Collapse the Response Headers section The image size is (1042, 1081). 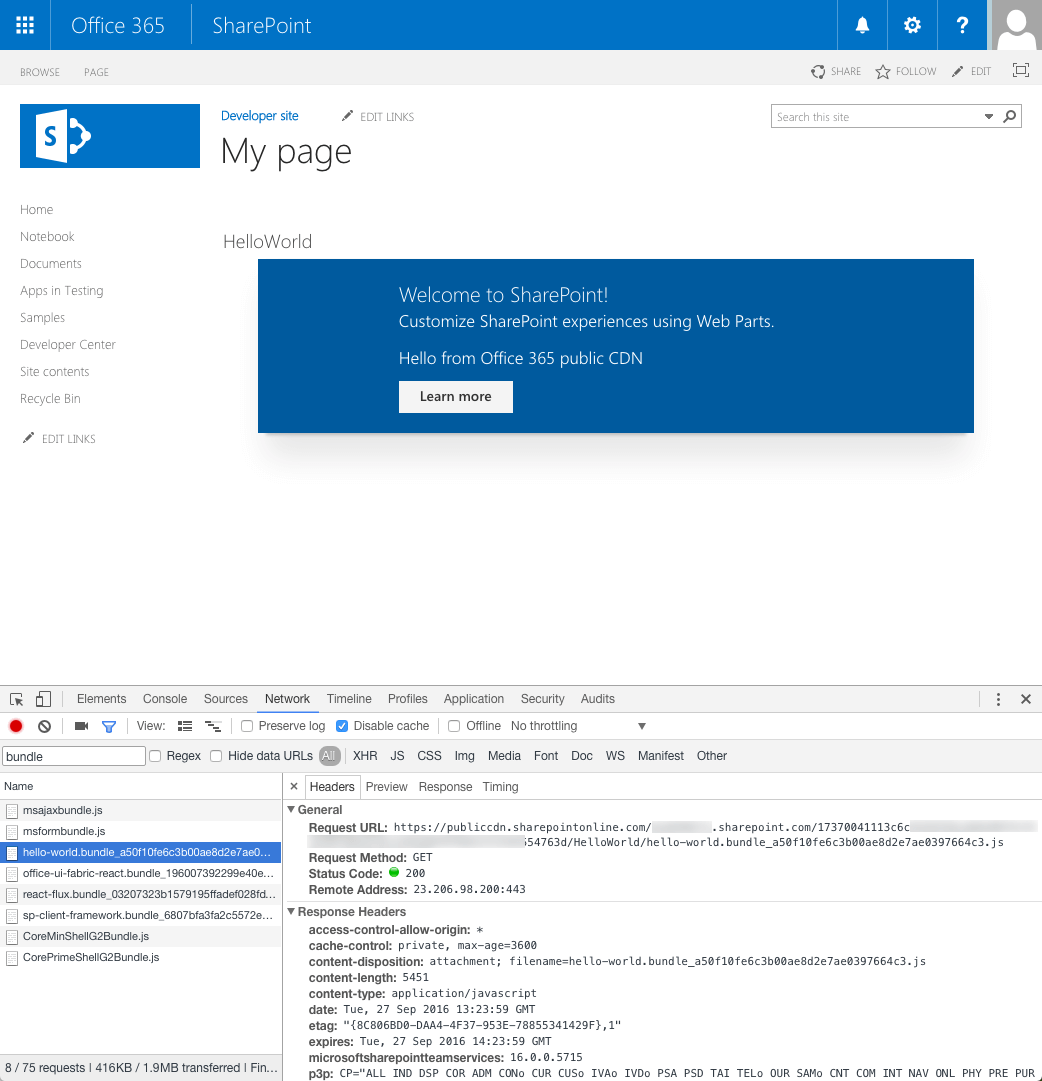(x=290, y=911)
